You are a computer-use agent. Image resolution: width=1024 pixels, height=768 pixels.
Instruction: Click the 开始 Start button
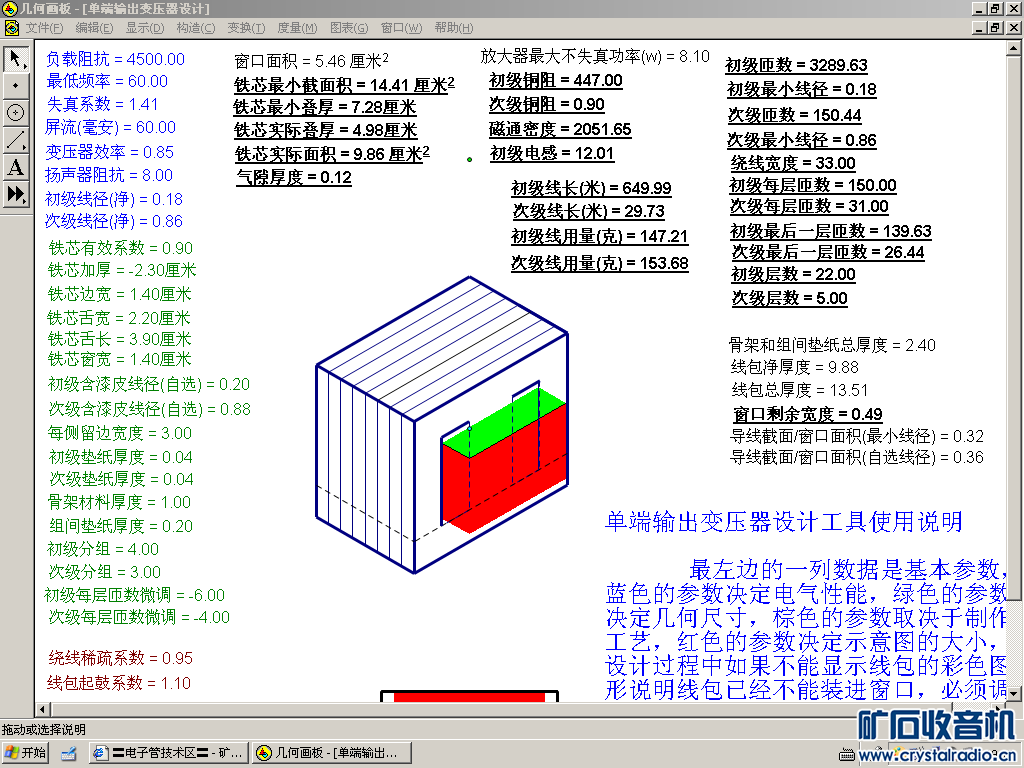click(x=26, y=753)
